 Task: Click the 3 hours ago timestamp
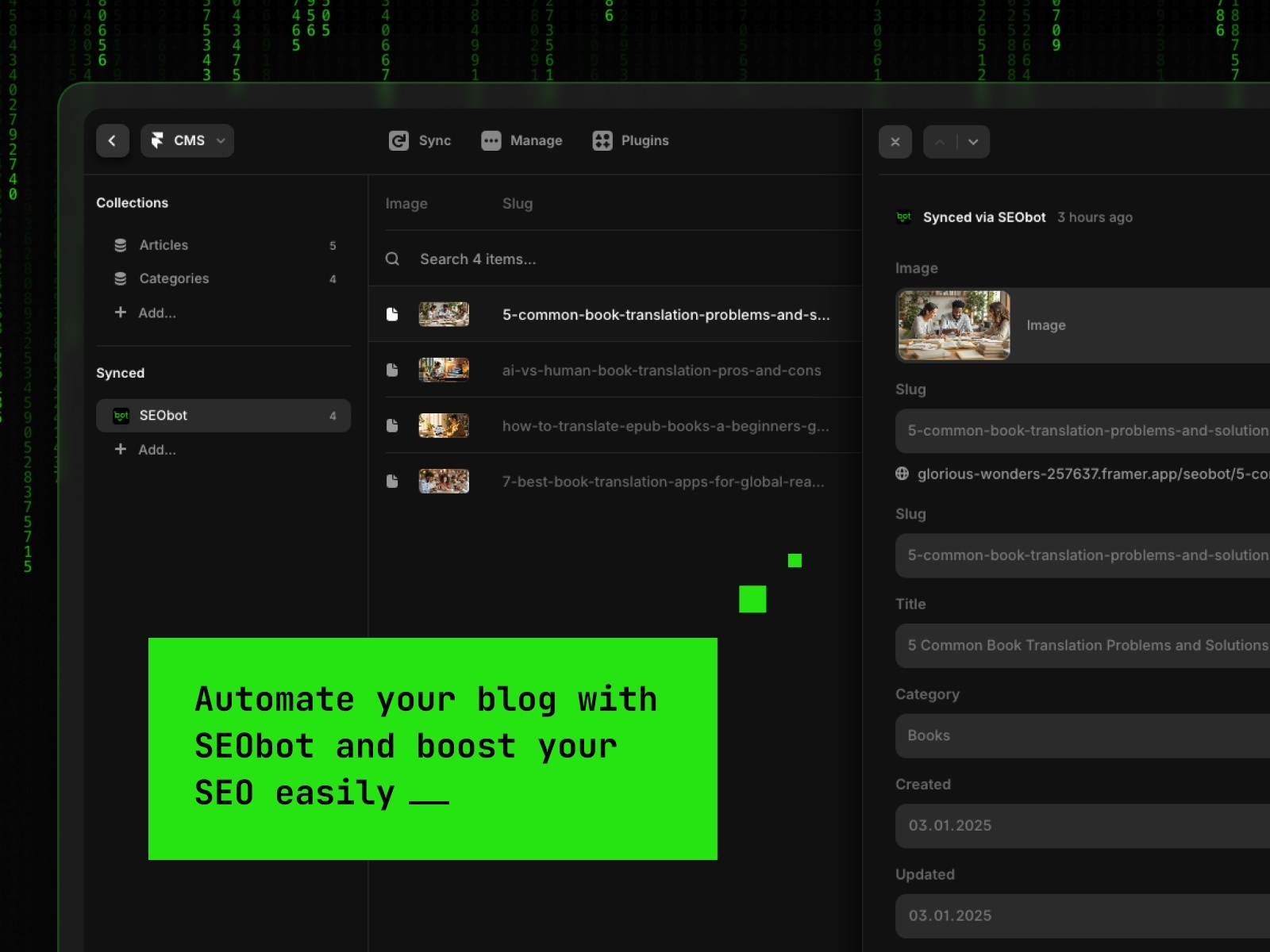pyautogui.click(x=1095, y=217)
